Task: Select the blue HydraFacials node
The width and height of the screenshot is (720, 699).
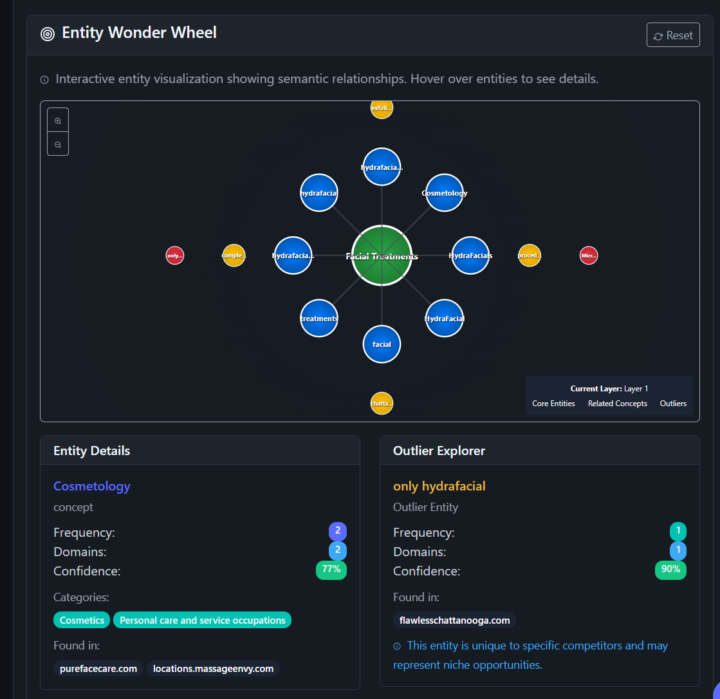Action: pyautogui.click(x=470, y=256)
